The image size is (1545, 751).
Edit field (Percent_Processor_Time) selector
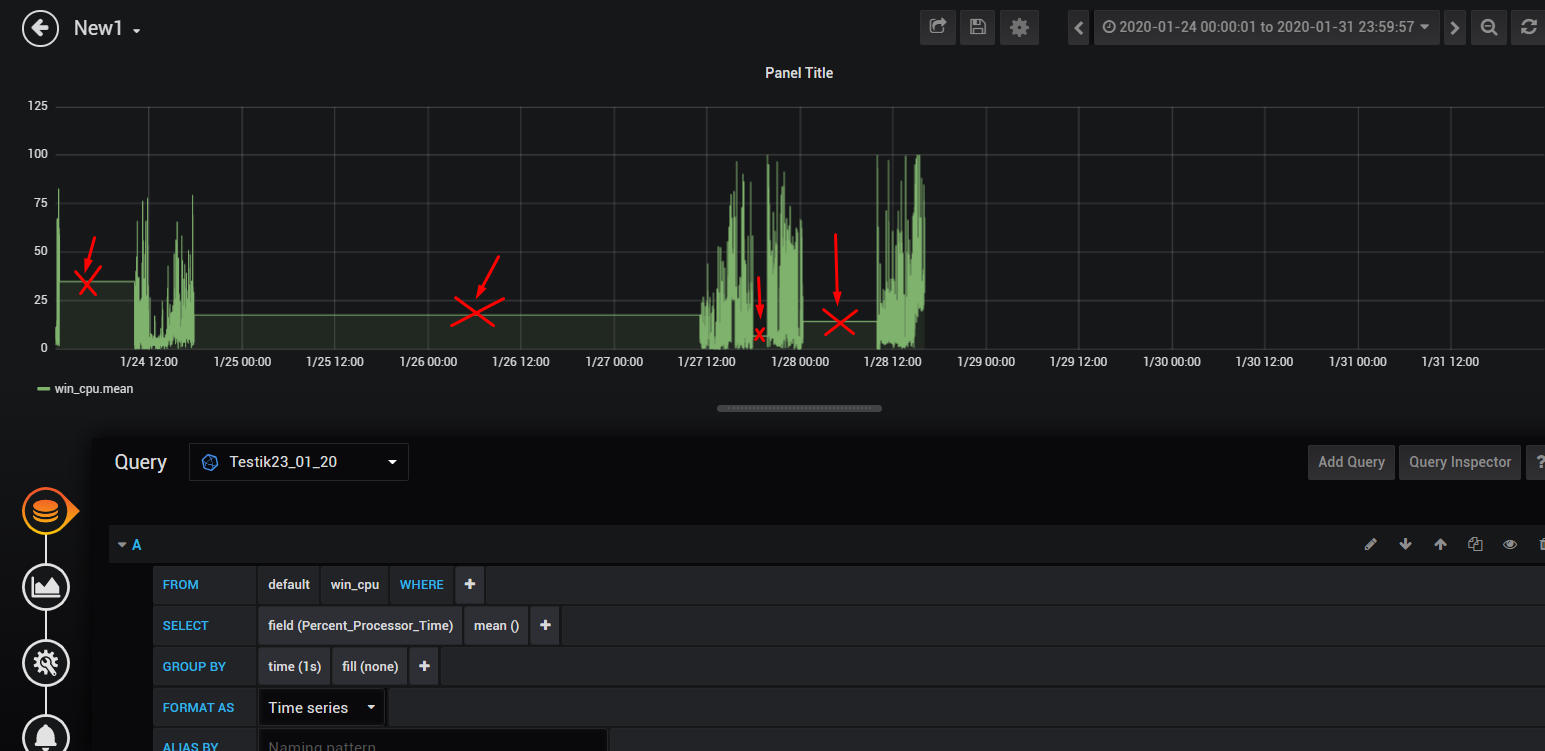point(360,626)
